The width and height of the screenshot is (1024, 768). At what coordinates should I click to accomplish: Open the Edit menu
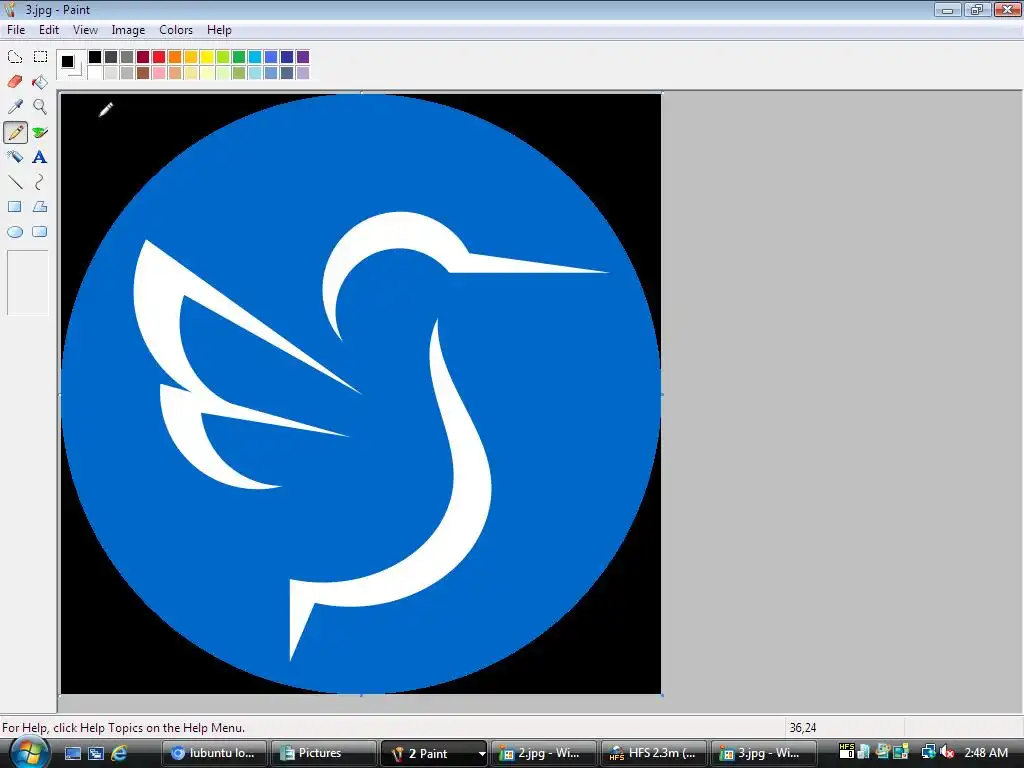[49, 30]
